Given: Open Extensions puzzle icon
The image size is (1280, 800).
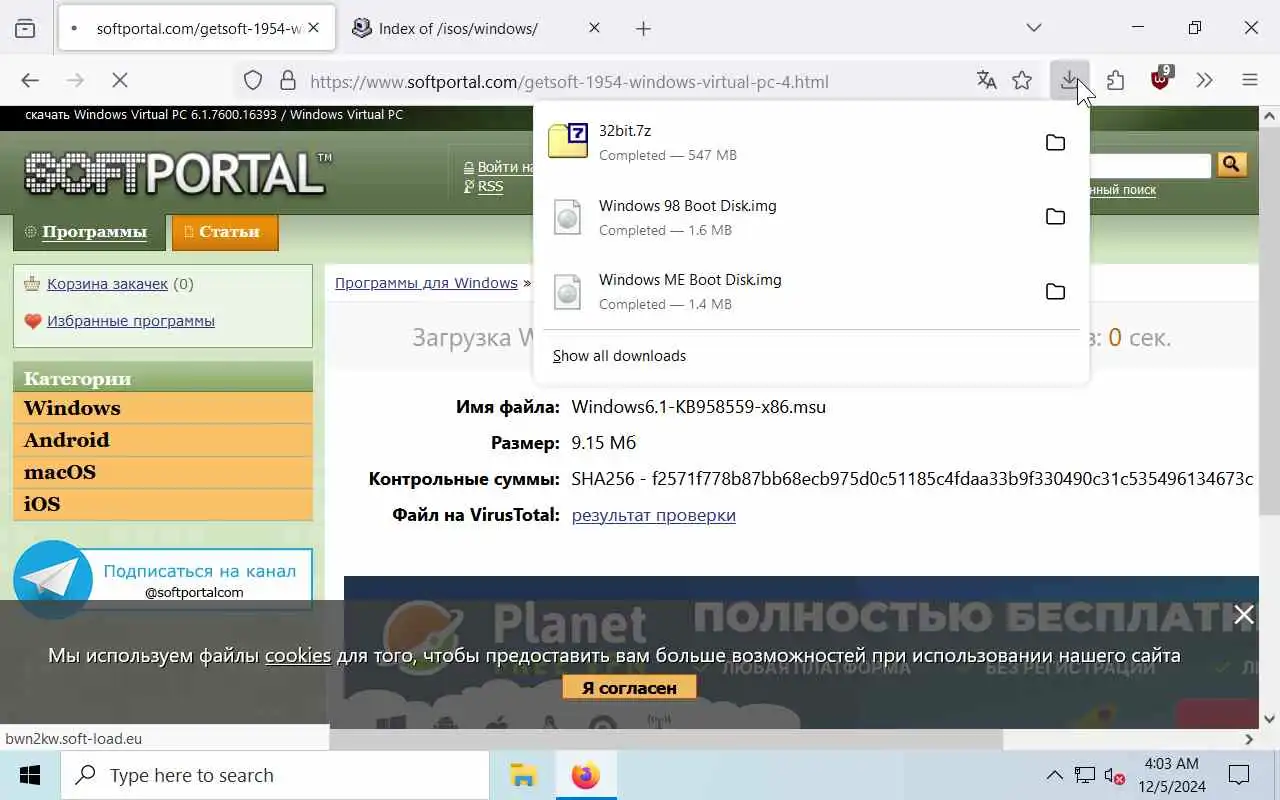Looking at the screenshot, I should click(x=1115, y=81).
